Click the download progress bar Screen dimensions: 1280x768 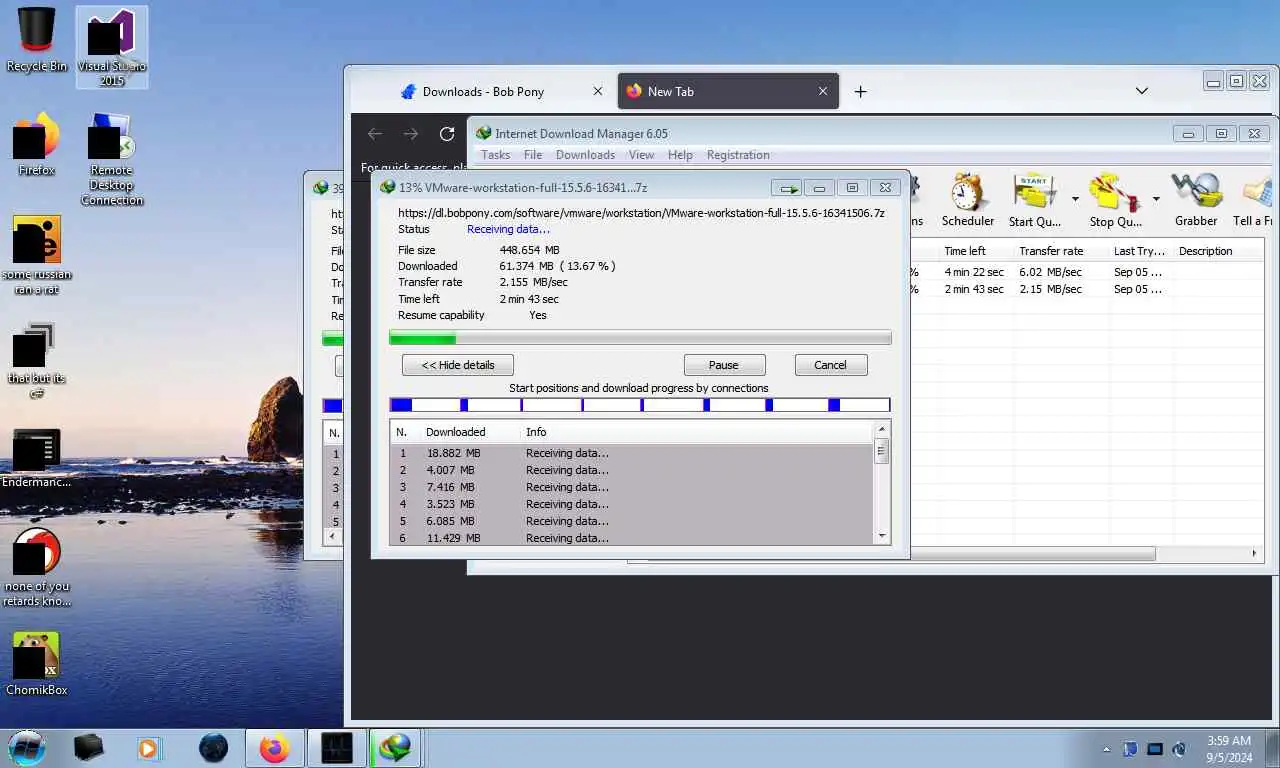(x=640, y=338)
